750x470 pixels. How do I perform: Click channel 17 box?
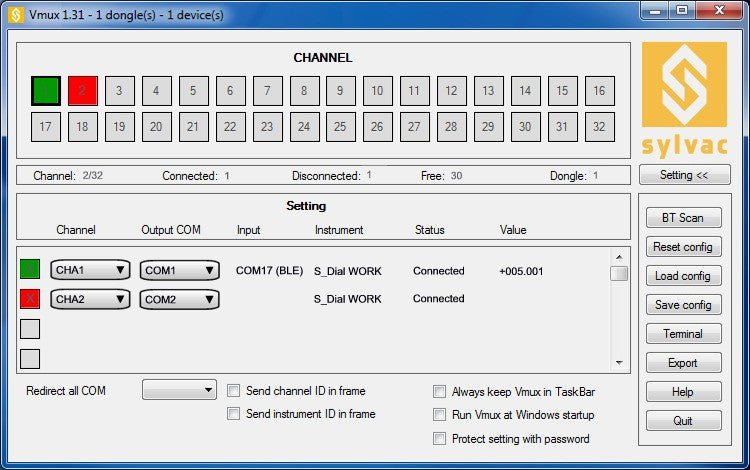45,127
